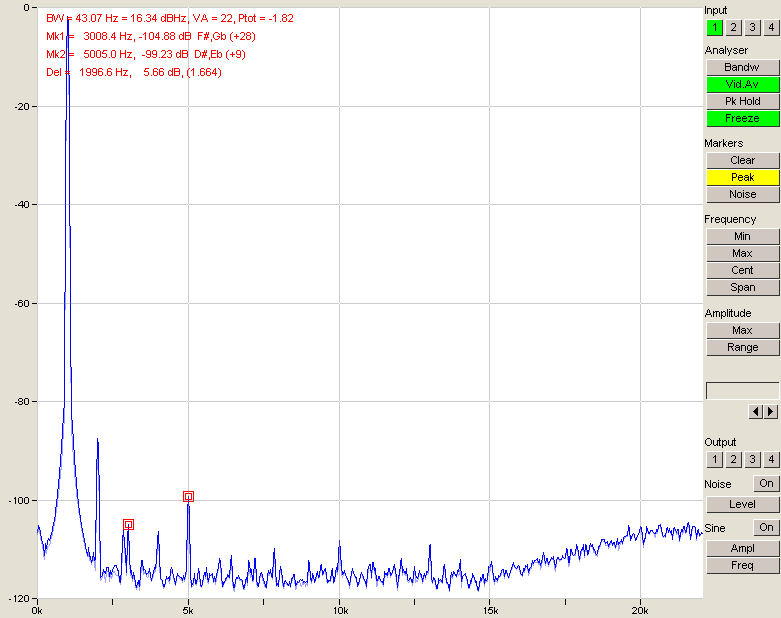This screenshot has width=781, height=618.
Task: Click the -20 amplitude axis label
Action: pyautogui.click(x=22, y=107)
